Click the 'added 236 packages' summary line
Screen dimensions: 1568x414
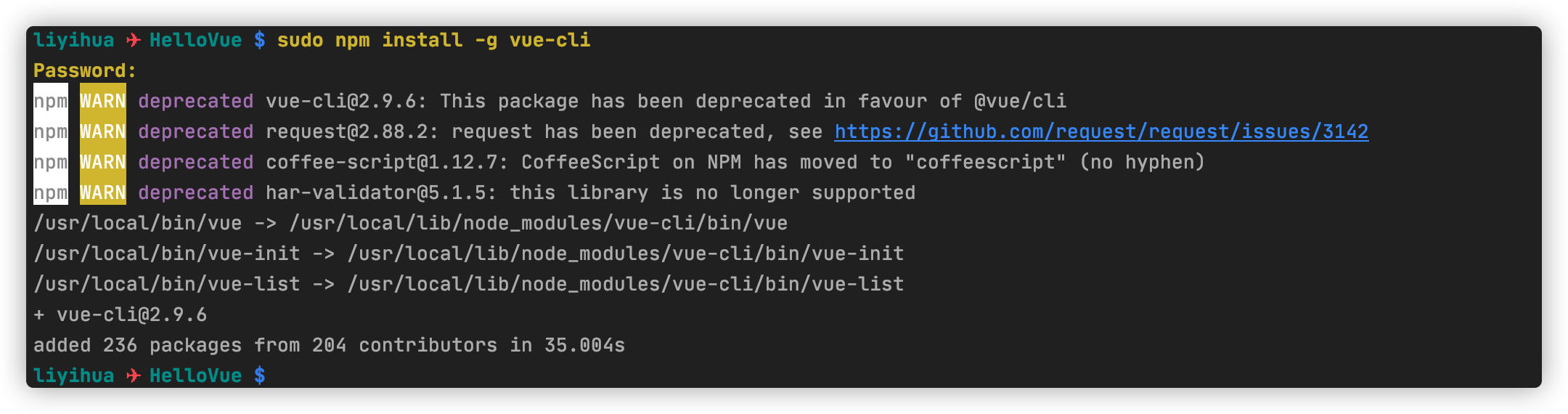pyautogui.click(x=330, y=345)
